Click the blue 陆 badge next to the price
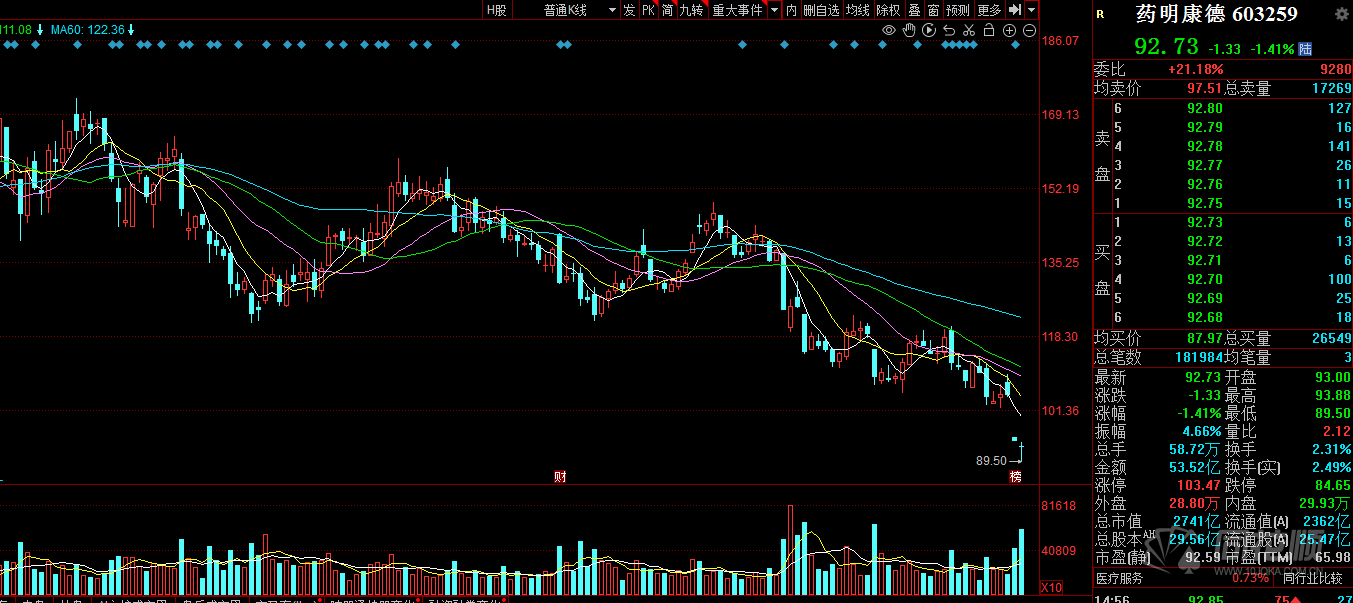Viewport: 1353px width, 603px height. [x=1305, y=48]
